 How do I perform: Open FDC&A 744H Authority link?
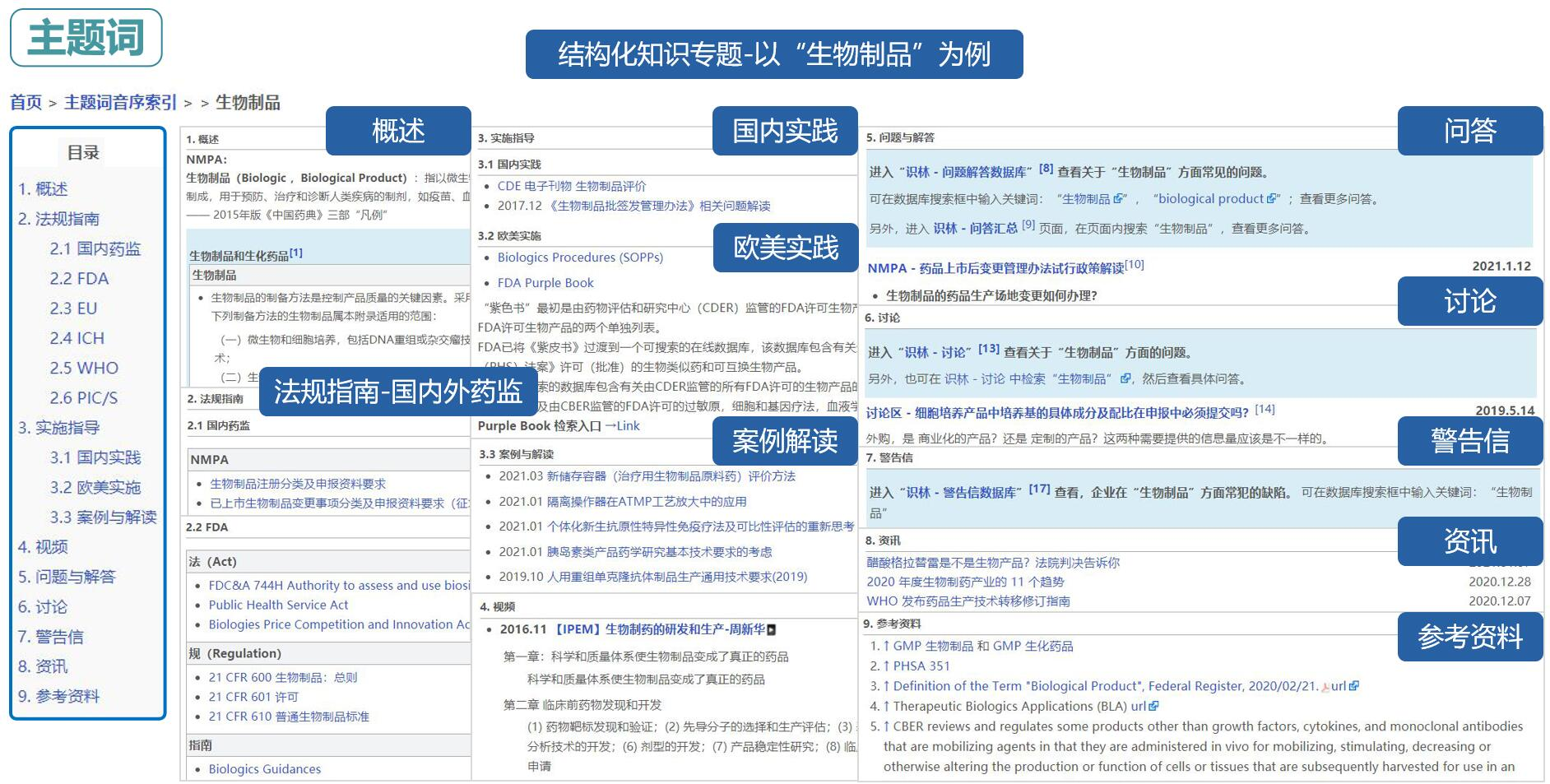coord(339,585)
